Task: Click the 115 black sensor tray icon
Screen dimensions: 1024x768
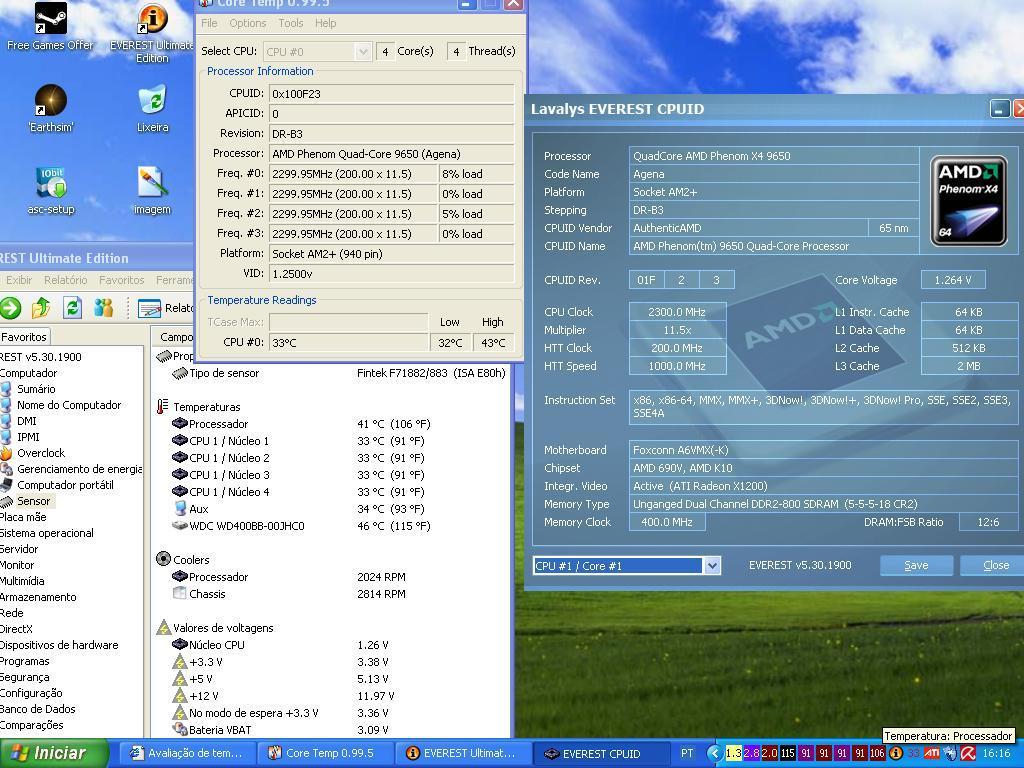Action: 788,753
